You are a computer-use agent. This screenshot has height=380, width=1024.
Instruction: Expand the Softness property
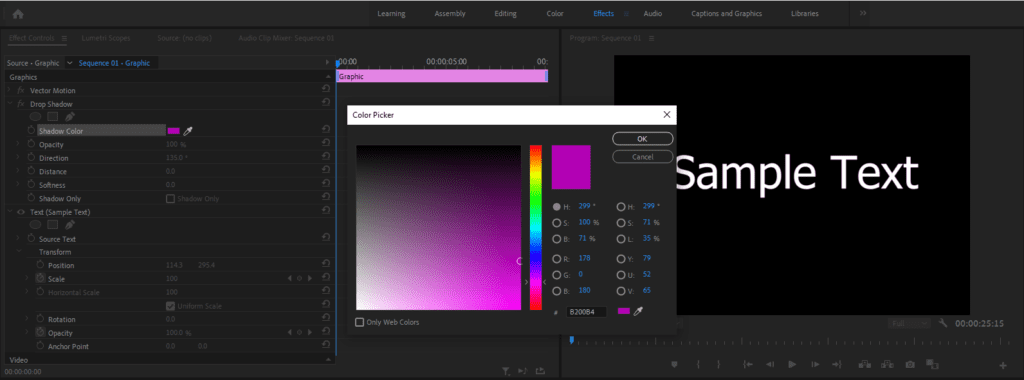pyautogui.click(x=18, y=185)
